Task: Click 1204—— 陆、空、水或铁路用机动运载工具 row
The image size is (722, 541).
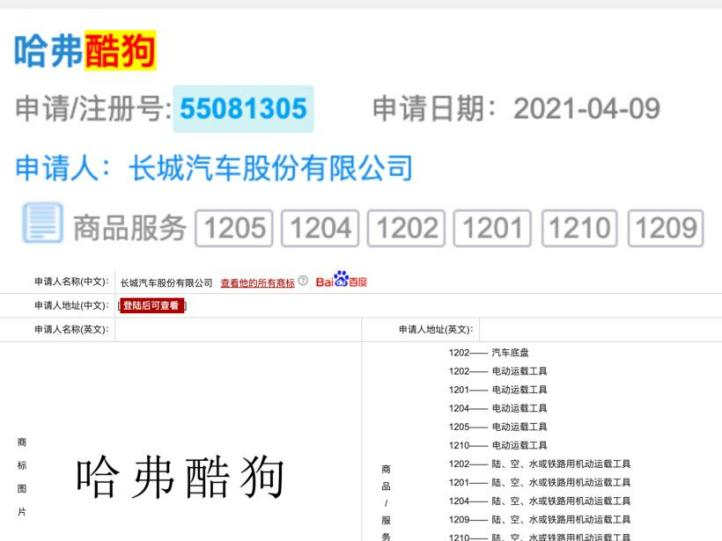Action: (x=540, y=500)
